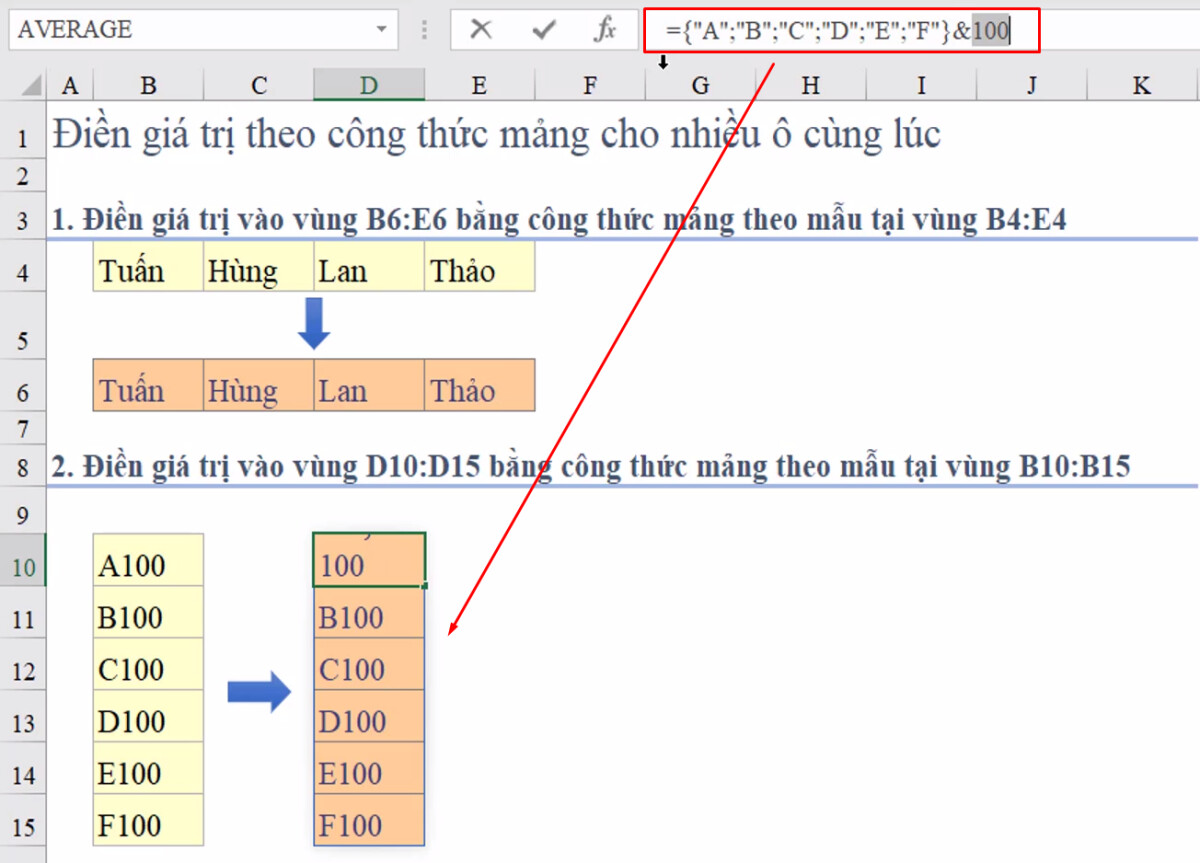Select yellow cell "C100" in column B
The image size is (1200, 863).
[x=148, y=665]
